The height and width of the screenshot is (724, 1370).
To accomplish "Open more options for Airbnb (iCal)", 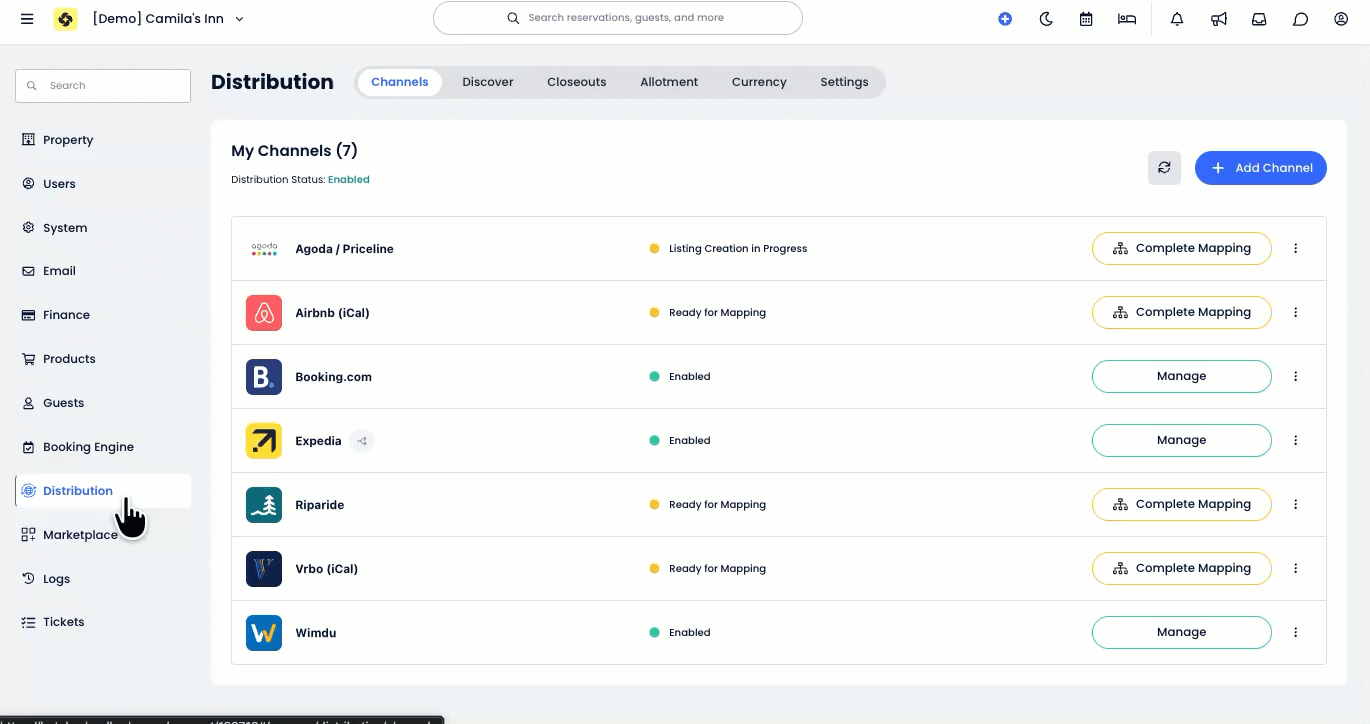I will [x=1296, y=312].
